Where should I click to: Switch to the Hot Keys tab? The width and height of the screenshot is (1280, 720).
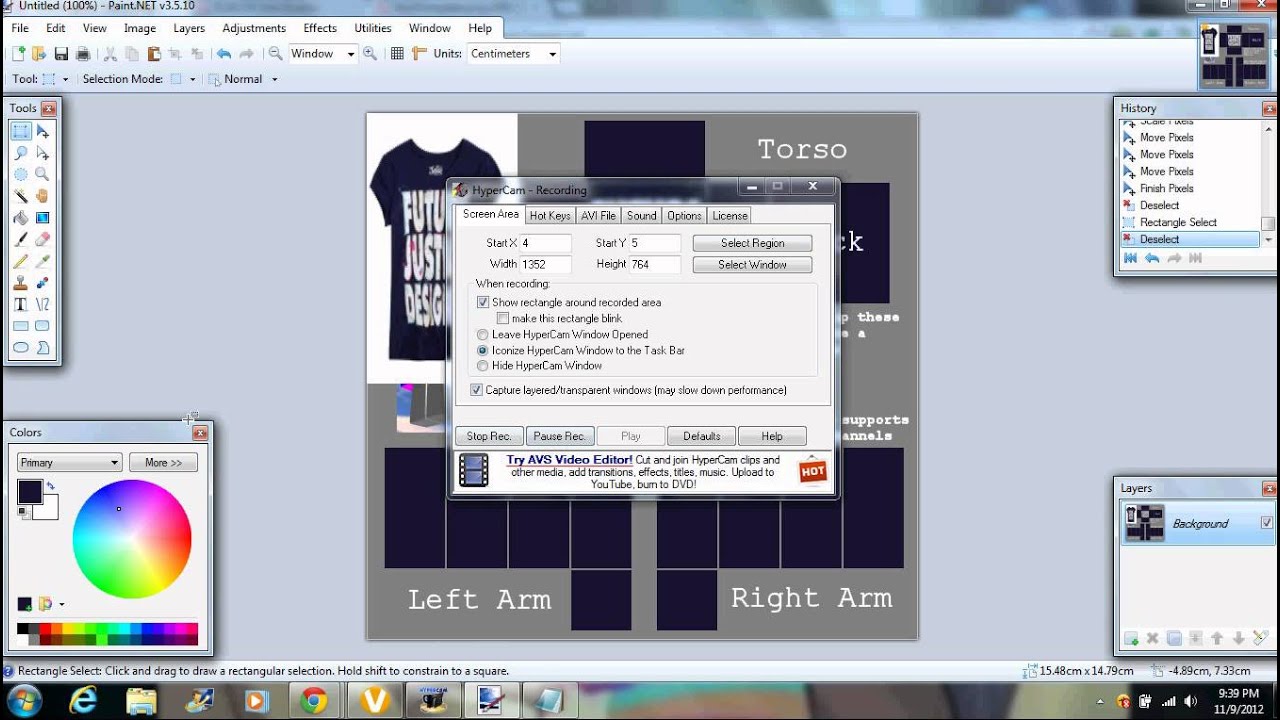click(550, 215)
